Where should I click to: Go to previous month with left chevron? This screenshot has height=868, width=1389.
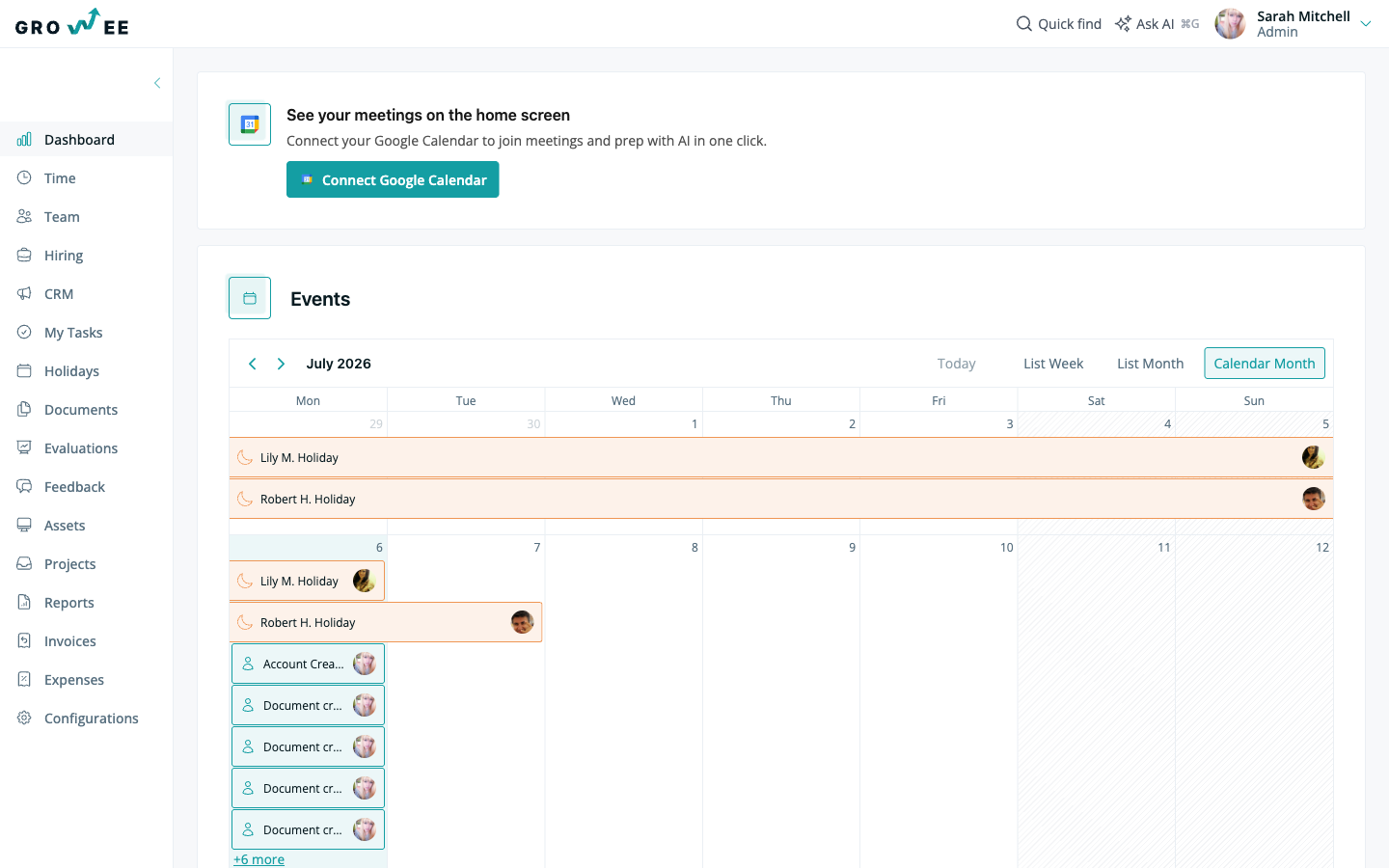pos(253,364)
